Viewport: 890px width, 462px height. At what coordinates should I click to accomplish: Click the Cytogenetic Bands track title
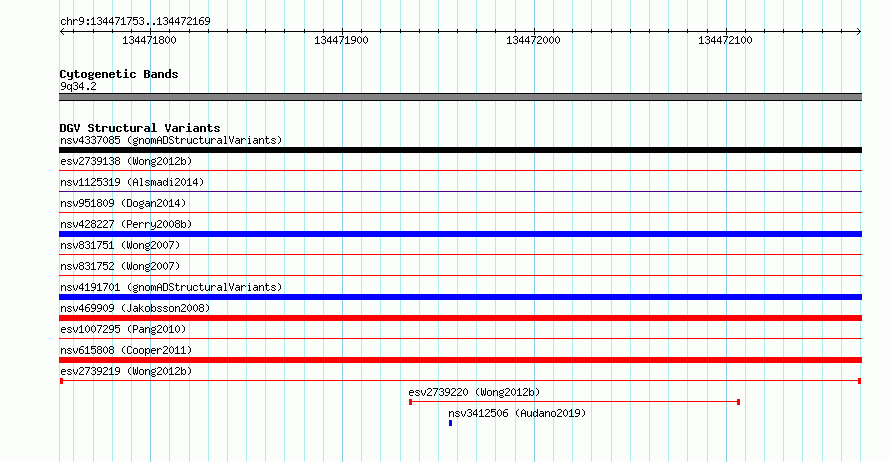pos(119,74)
